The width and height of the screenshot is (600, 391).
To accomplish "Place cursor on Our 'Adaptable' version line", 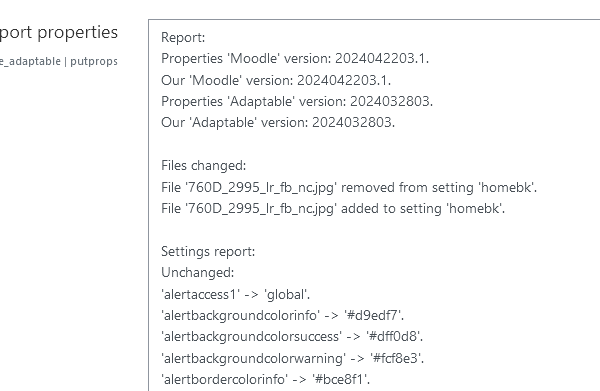I will click(278, 122).
